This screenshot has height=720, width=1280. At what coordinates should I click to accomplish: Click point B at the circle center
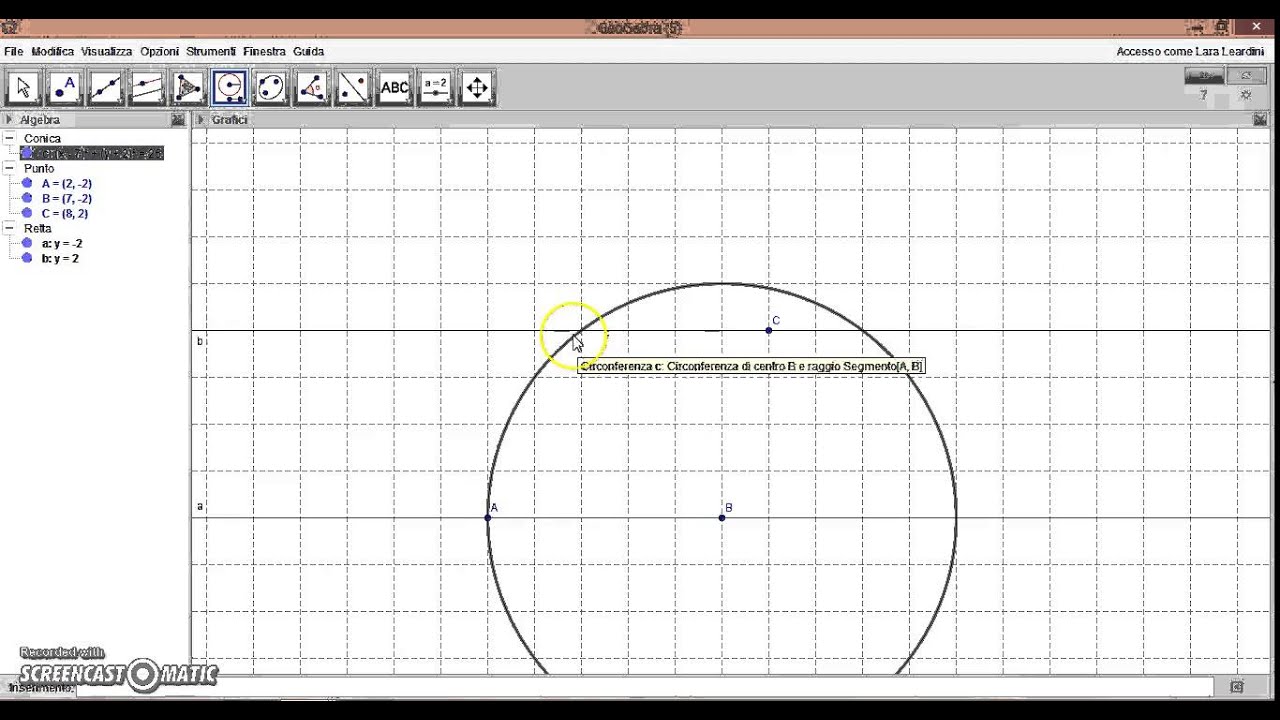722,517
